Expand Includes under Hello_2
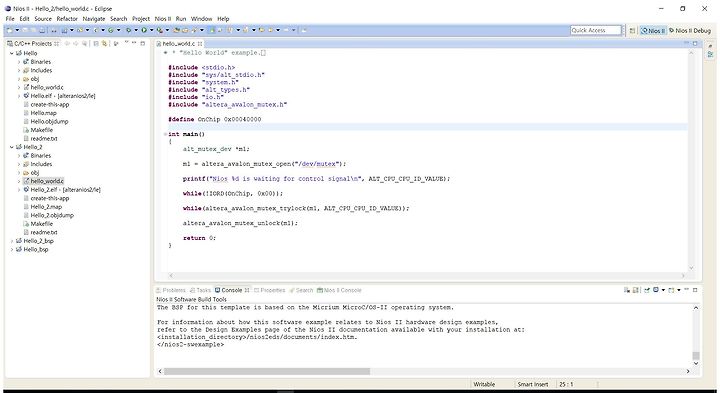 coord(19,164)
